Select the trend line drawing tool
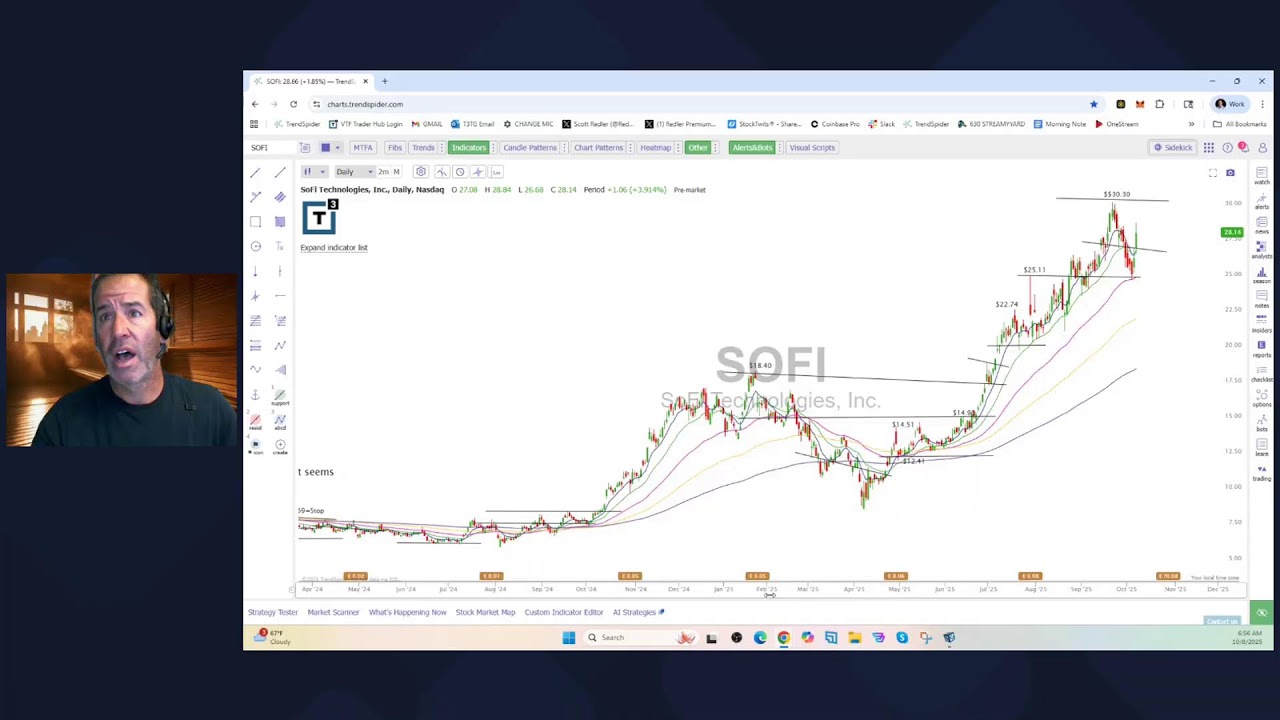1280x720 pixels. [255, 172]
